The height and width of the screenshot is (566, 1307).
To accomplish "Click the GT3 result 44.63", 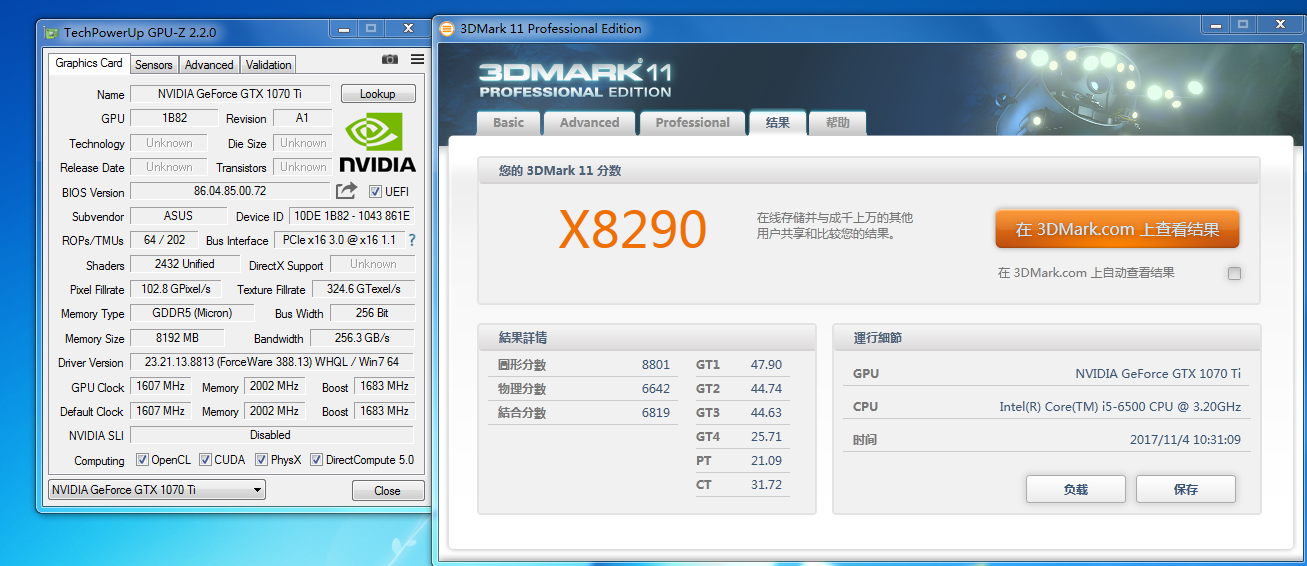I will coord(766,413).
